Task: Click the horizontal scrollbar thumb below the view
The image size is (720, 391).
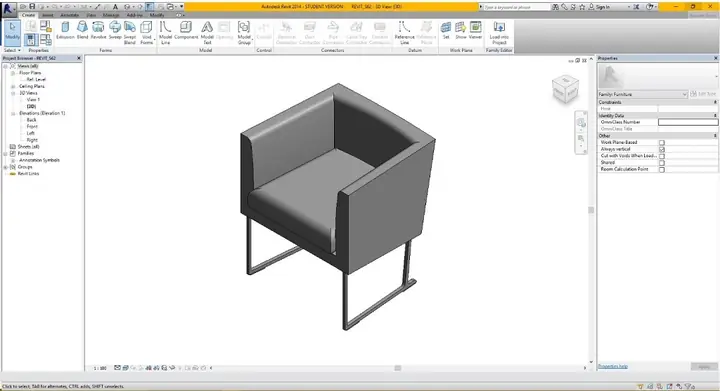Action: pos(398,368)
